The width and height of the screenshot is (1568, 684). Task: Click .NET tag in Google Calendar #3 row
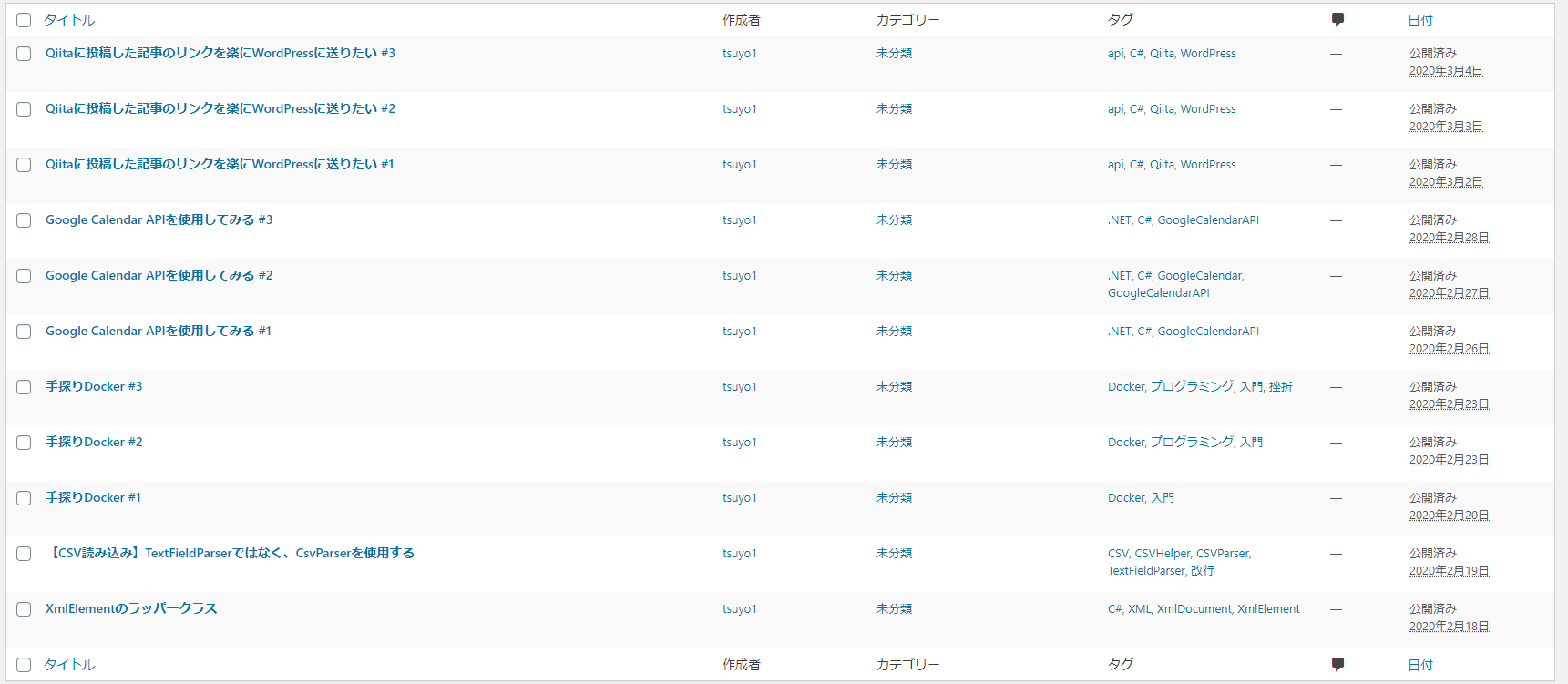(x=1119, y=220)
